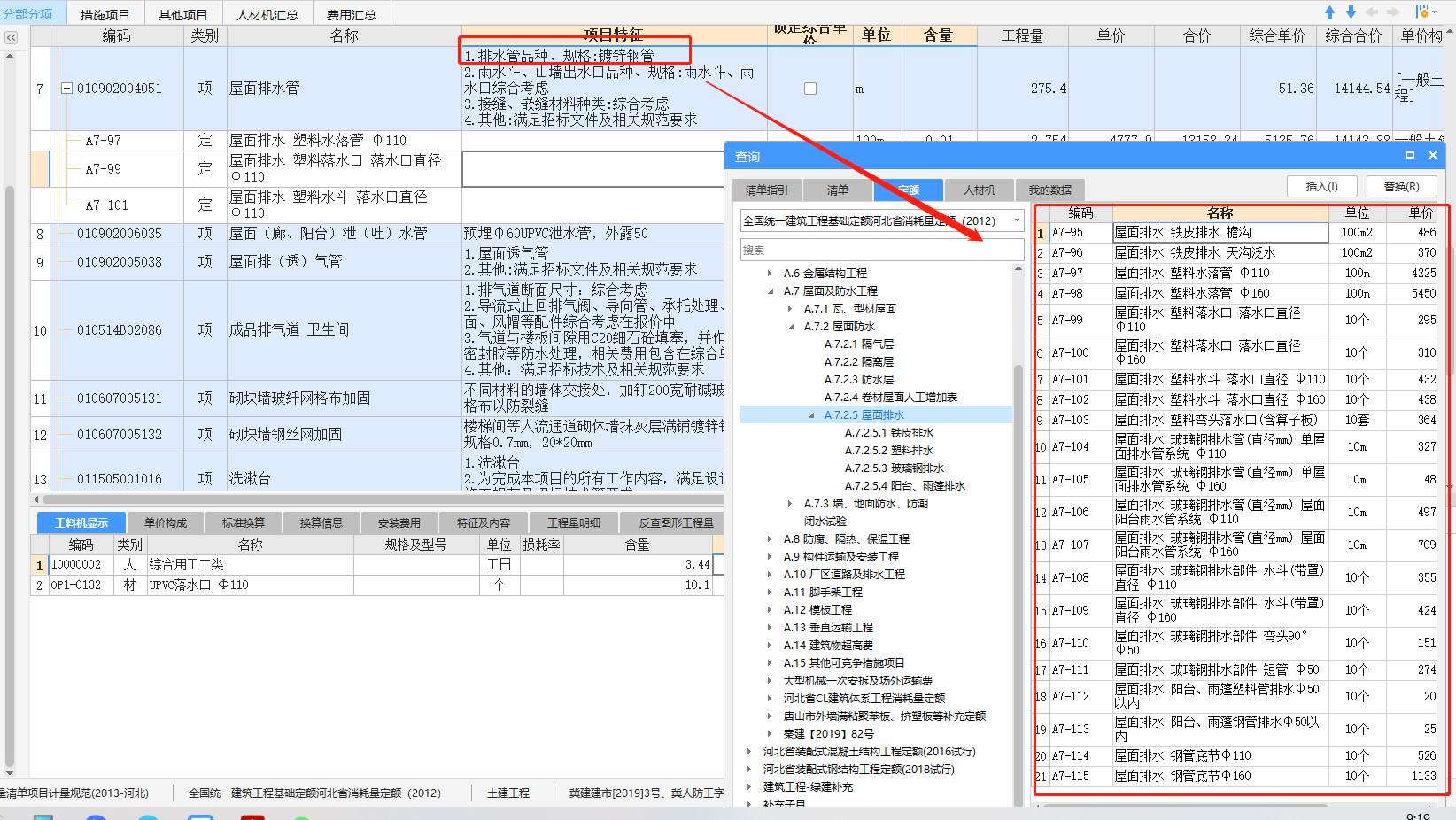1456x820 pixels.
Task: Select item row 011505001016 洗漱台
Action: pyautogui.click(x=379, y=479)
